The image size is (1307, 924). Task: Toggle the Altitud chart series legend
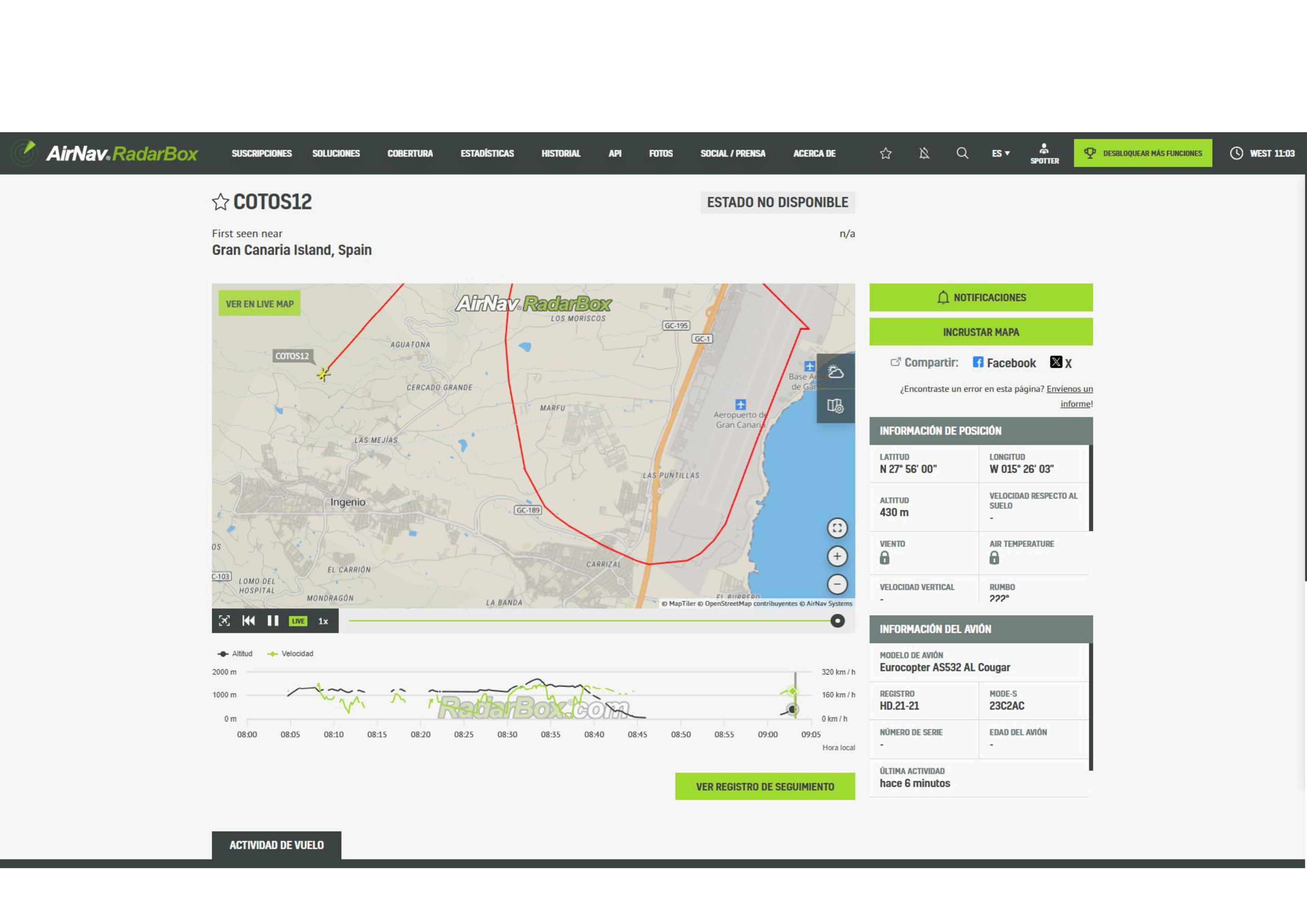235,654
